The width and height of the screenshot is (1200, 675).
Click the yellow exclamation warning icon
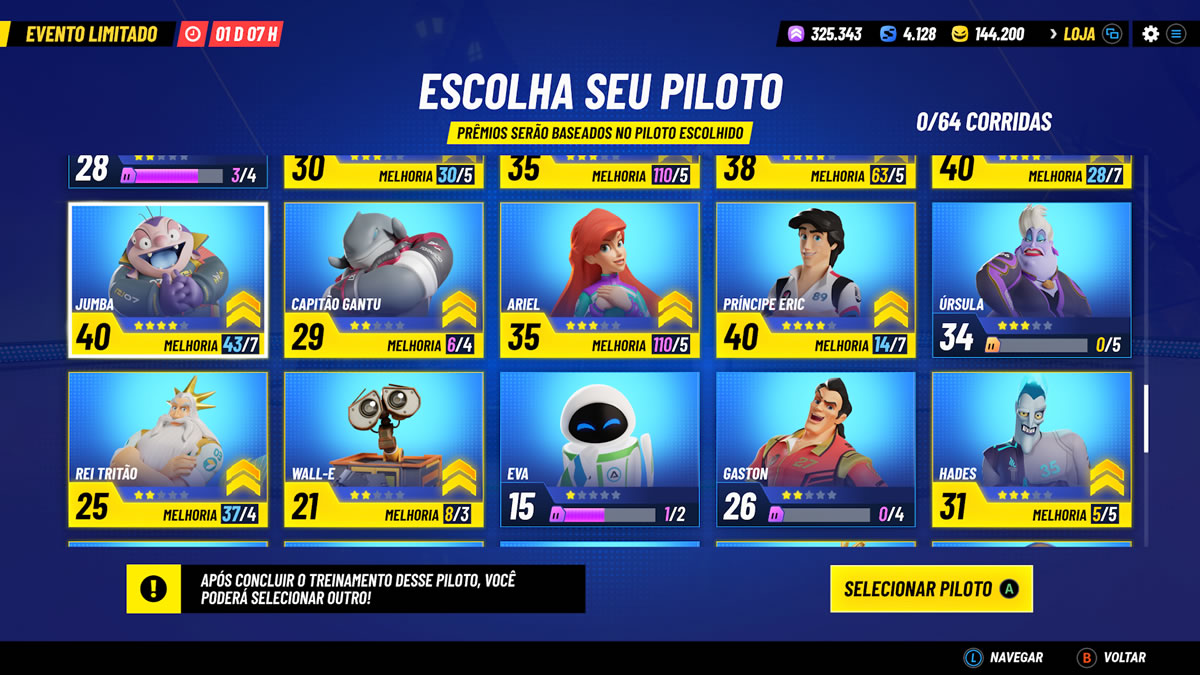pos(153,589)
